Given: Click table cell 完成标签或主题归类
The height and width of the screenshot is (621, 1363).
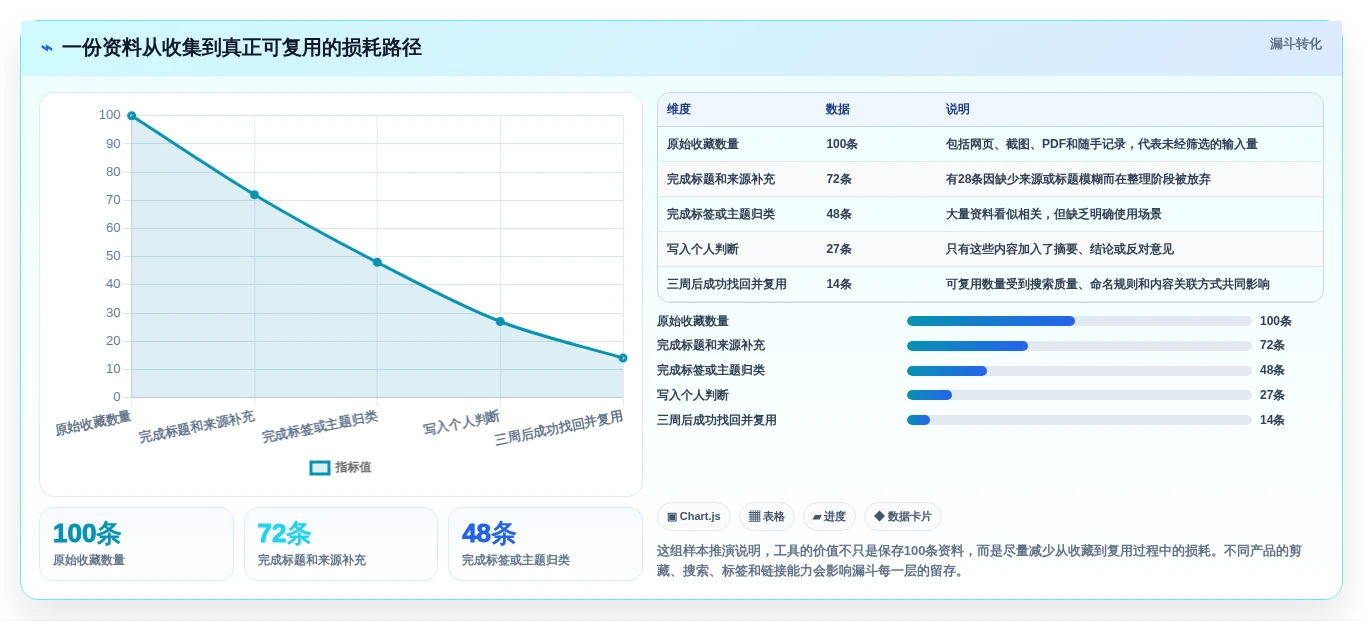Looking at the screenshot, I should (721, 214).
